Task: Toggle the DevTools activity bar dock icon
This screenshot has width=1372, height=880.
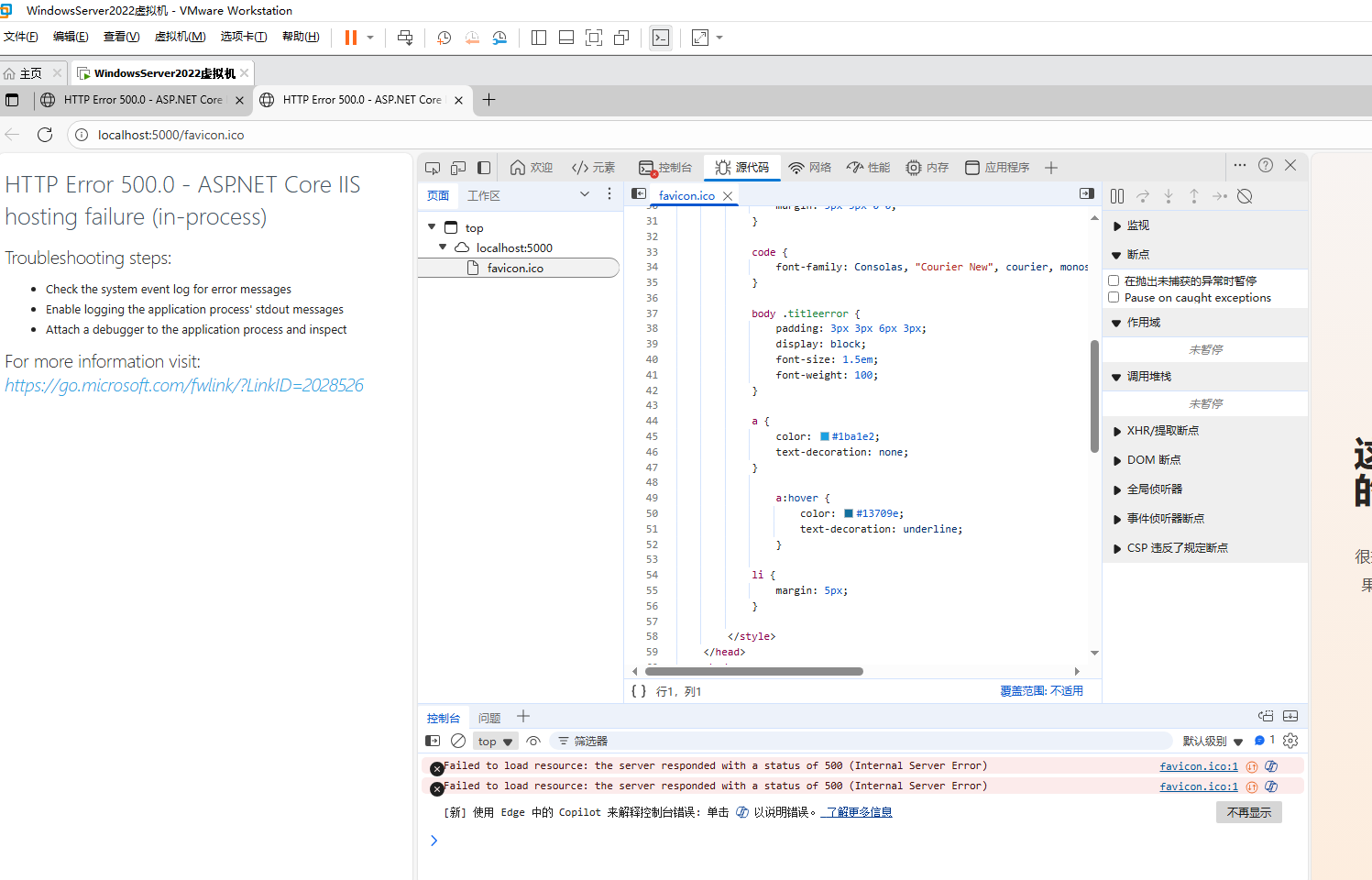Action: click(484, 168)
